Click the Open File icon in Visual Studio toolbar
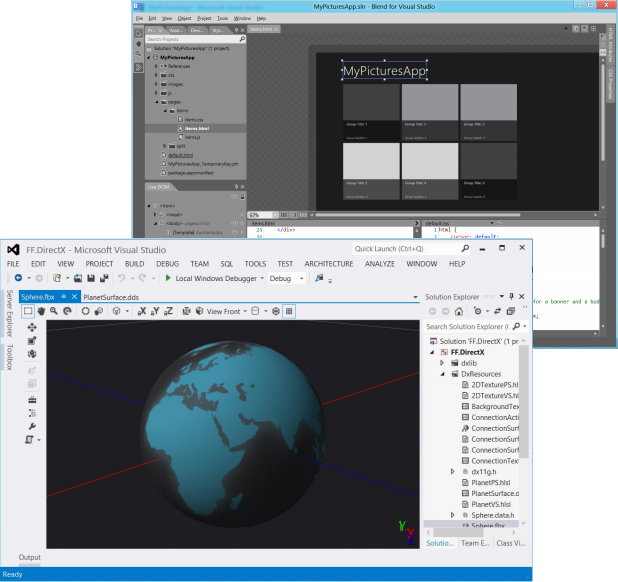Image resolution: width=618 pixels, height=582 pixels. tap(78, 278)
